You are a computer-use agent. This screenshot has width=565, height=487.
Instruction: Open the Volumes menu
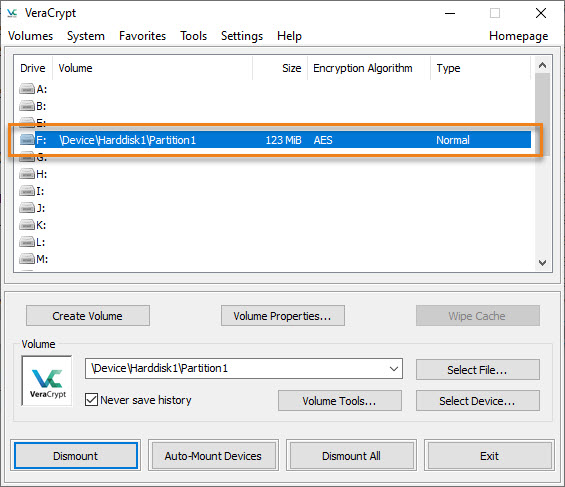coord(30,36)
